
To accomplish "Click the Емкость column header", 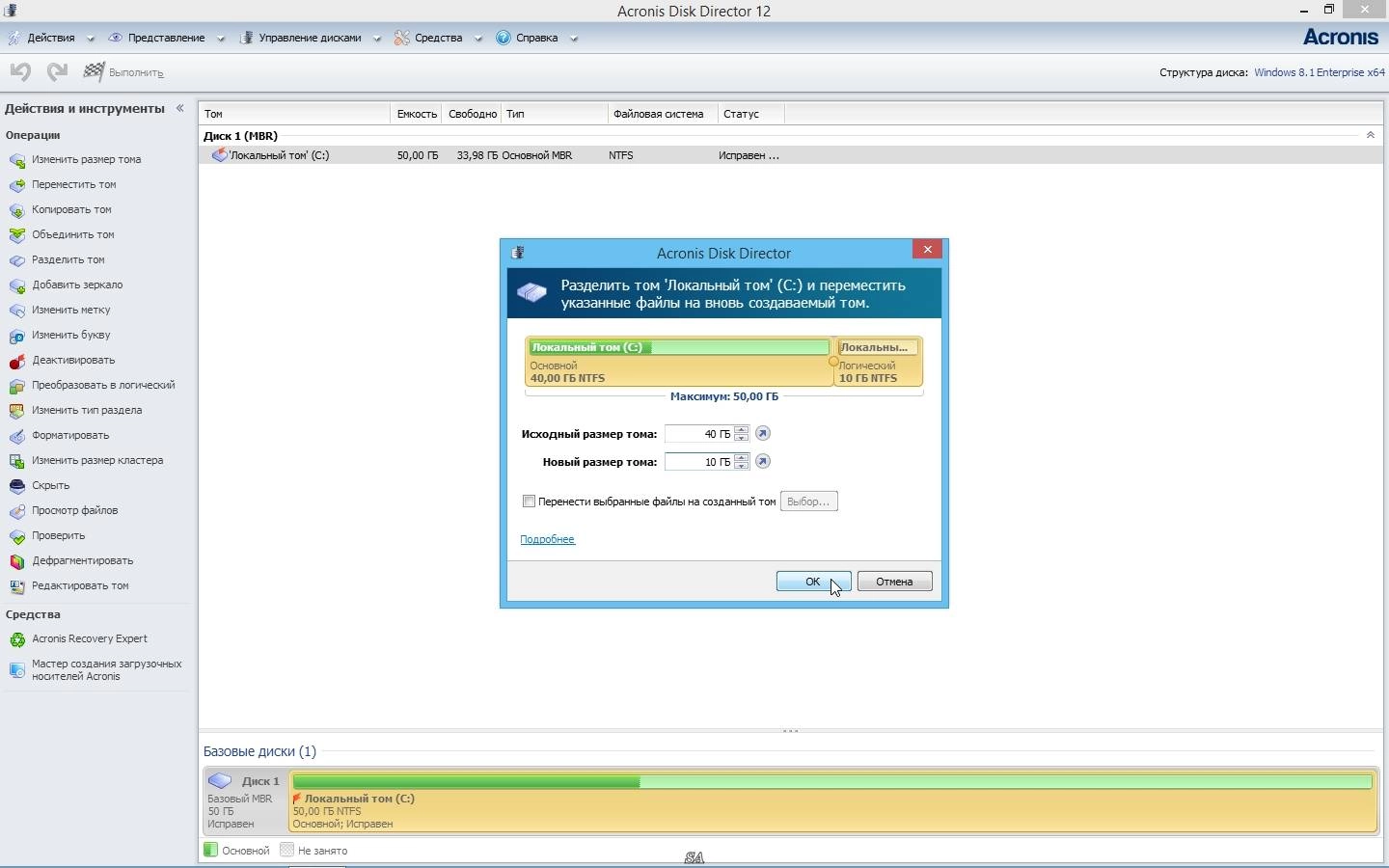I will click(x=417, y=114).
